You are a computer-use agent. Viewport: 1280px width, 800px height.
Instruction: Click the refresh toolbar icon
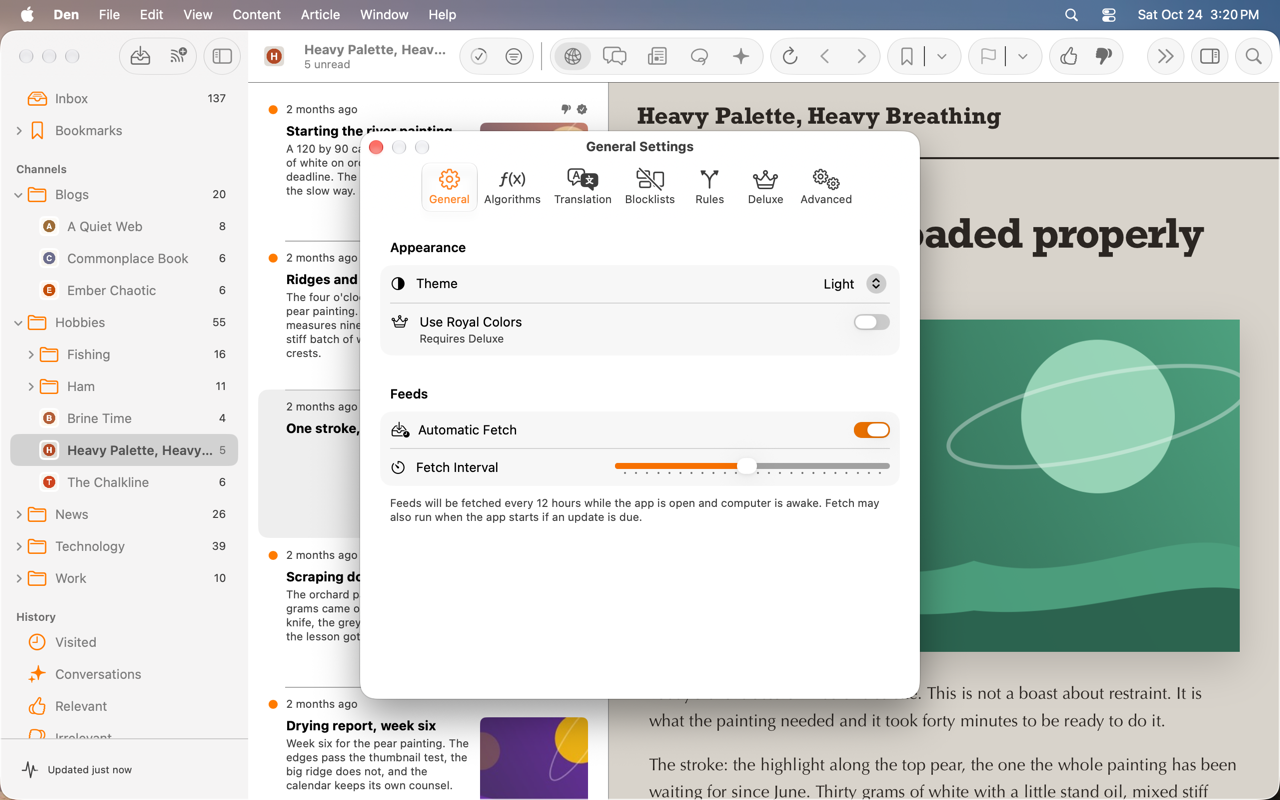tap(790, 57)
